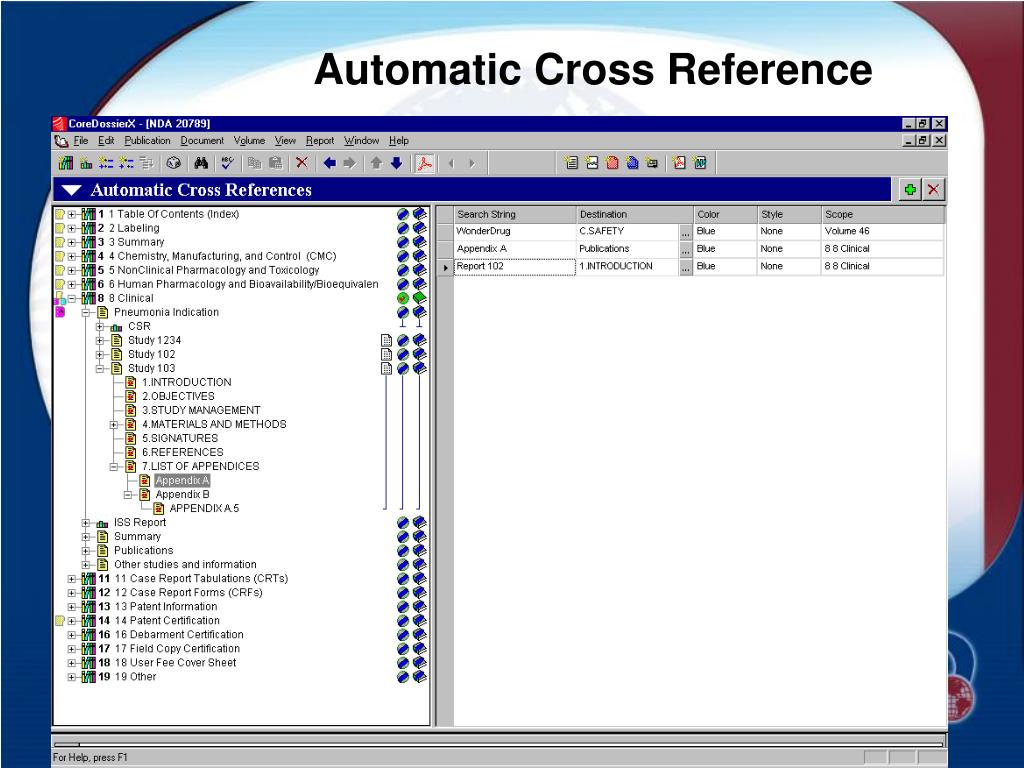Open the Volume menu
Screen dimensions: 1024x768
(x=249, y=140)
